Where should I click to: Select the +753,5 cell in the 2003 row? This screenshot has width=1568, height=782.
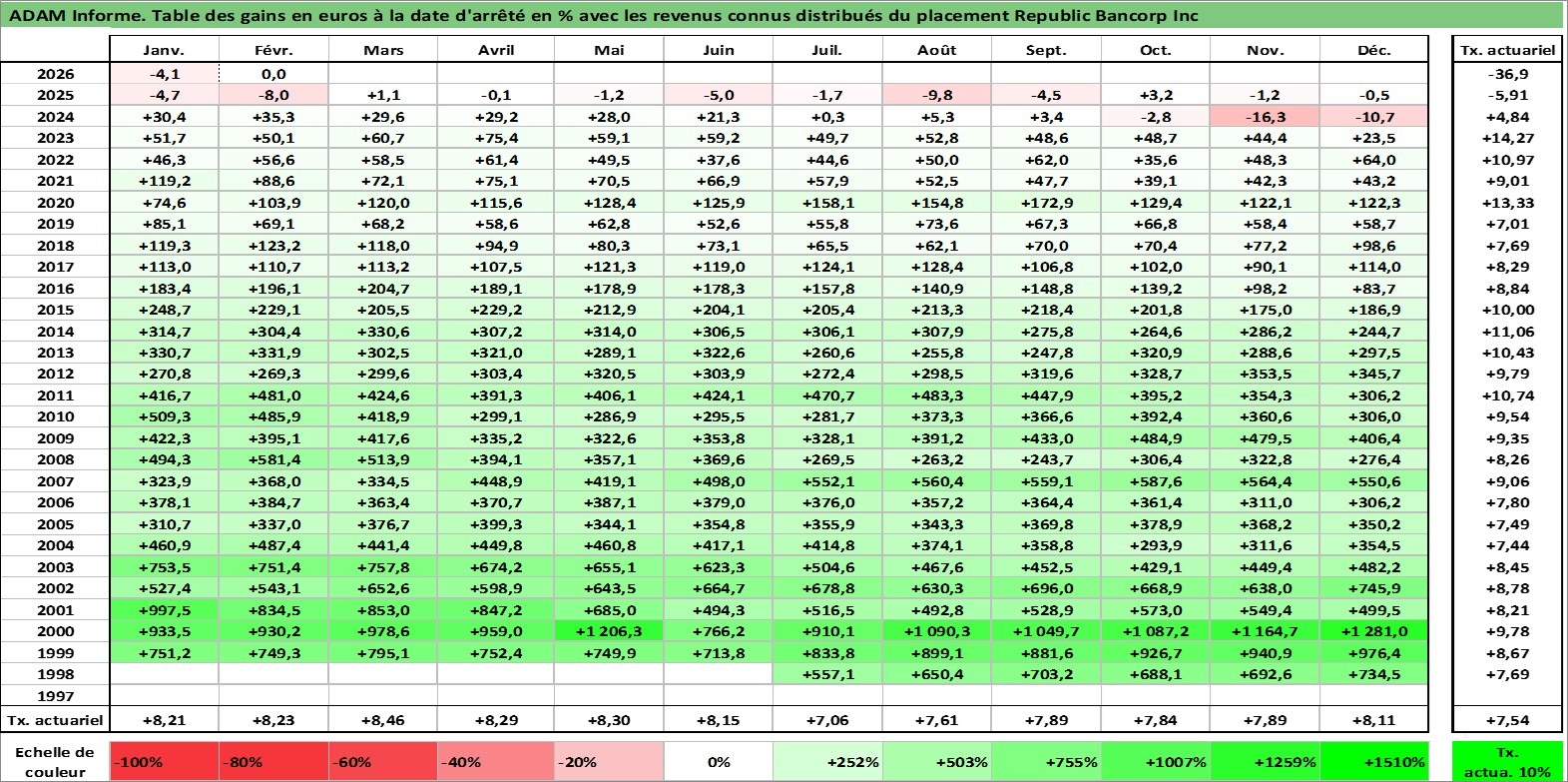point(164,567)
